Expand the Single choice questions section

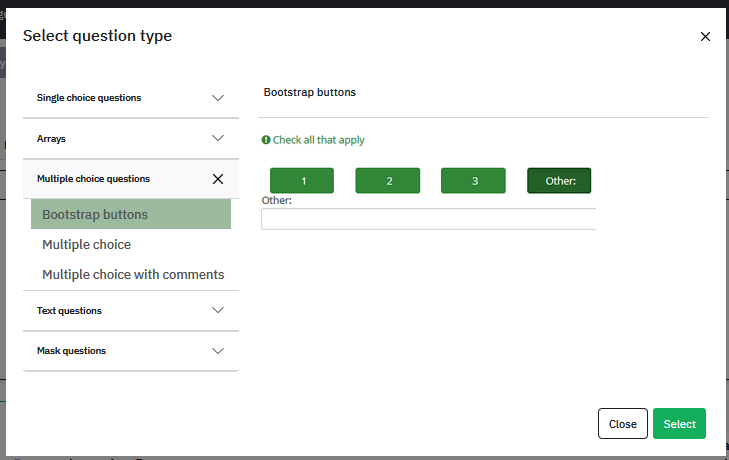point(131,98)
